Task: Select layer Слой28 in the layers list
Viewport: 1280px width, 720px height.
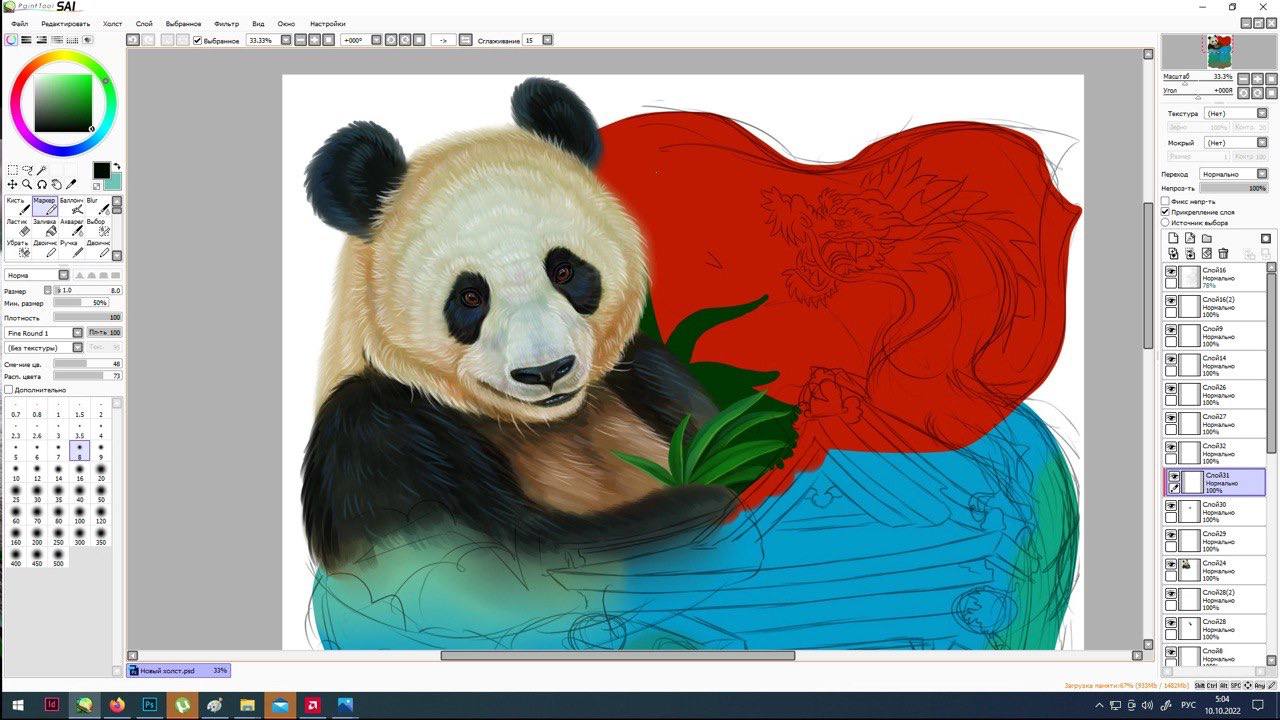Action: point(1216,628)
